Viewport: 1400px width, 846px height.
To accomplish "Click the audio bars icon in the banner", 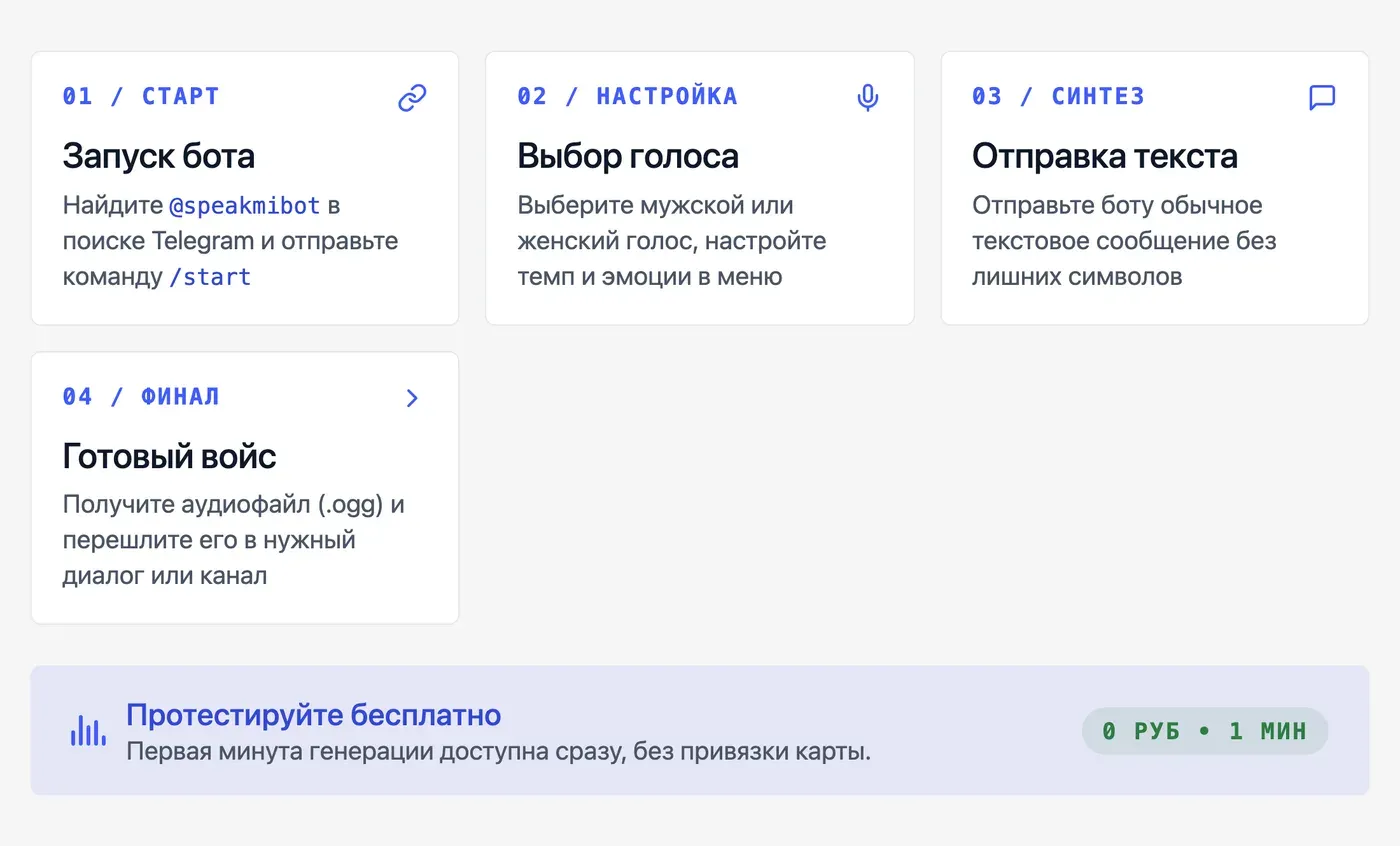I will 88,731.
